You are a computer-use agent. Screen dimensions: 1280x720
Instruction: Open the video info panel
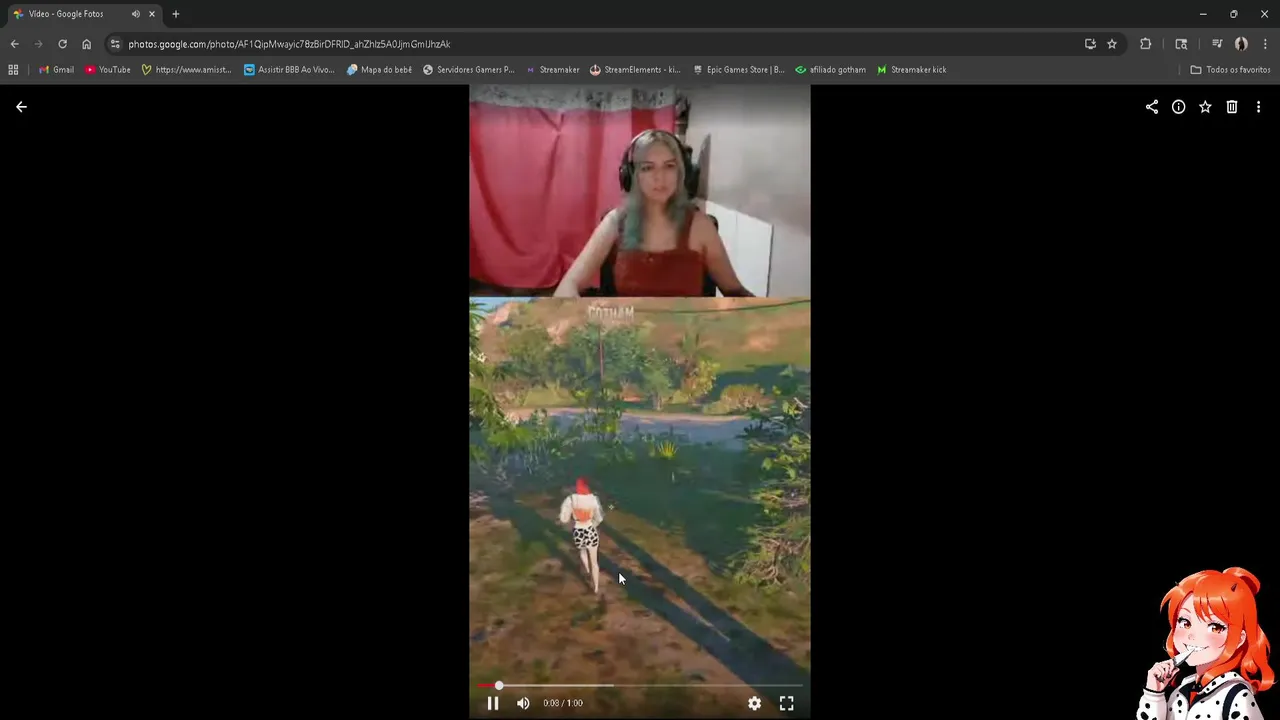pyautogui.click(x=1179, y=107)
